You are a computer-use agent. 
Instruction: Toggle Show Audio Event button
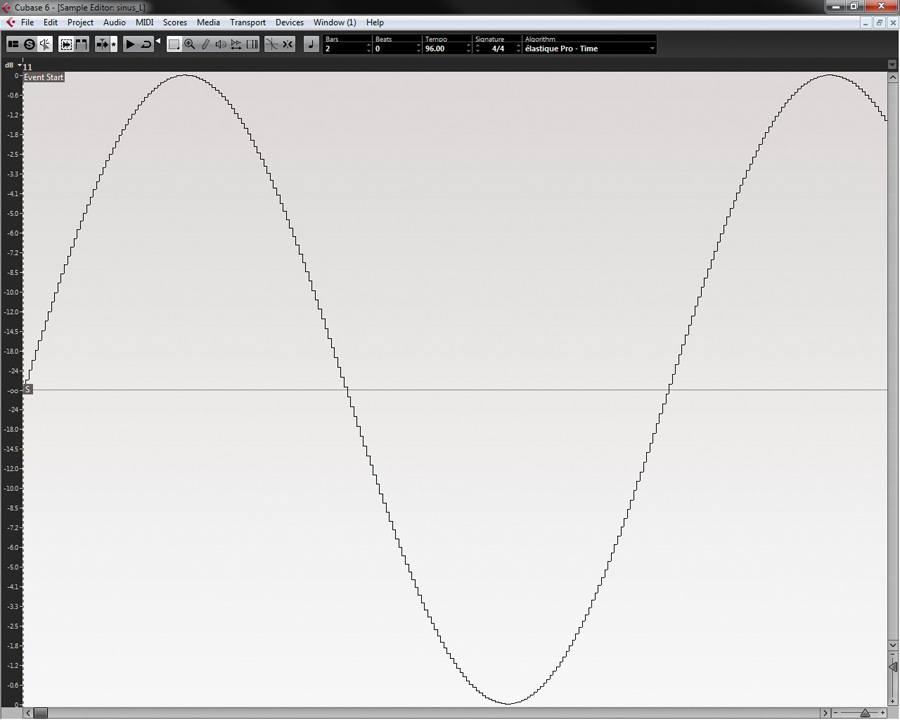(x=67, y=44)
